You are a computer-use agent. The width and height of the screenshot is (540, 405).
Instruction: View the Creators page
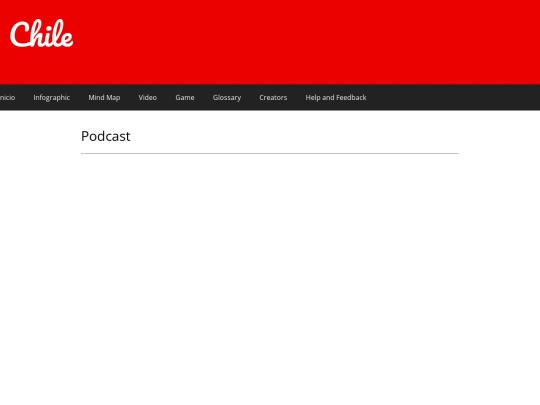(273, 97)
